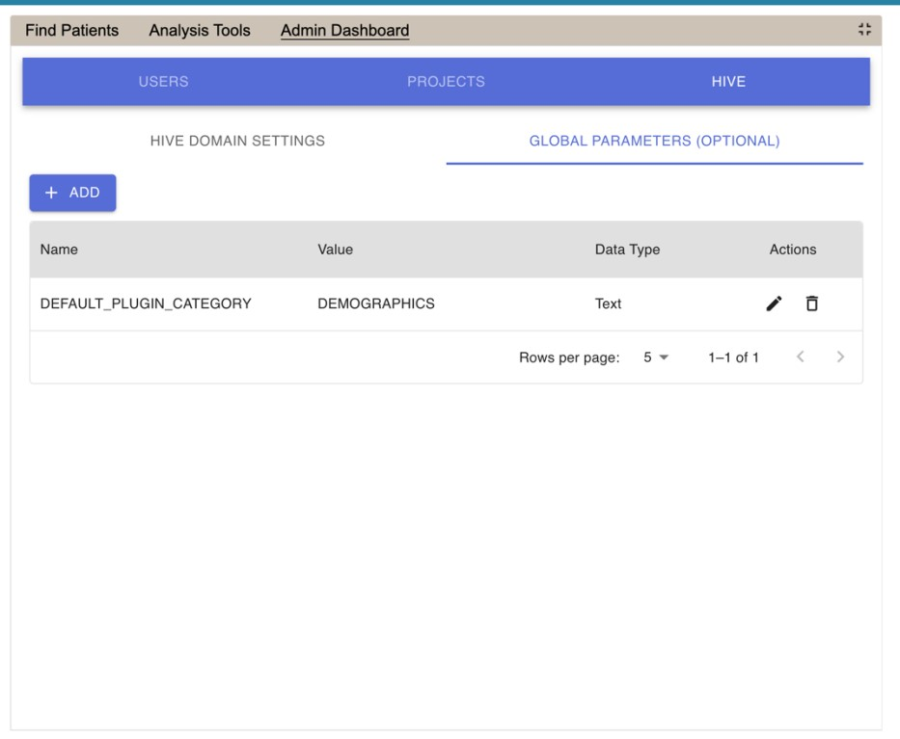900x739 pixels.
Task: Delete the DEFAULT_PLUGIN_CATEGORY parameter with trash icon
Action: (x=812, y=303)
